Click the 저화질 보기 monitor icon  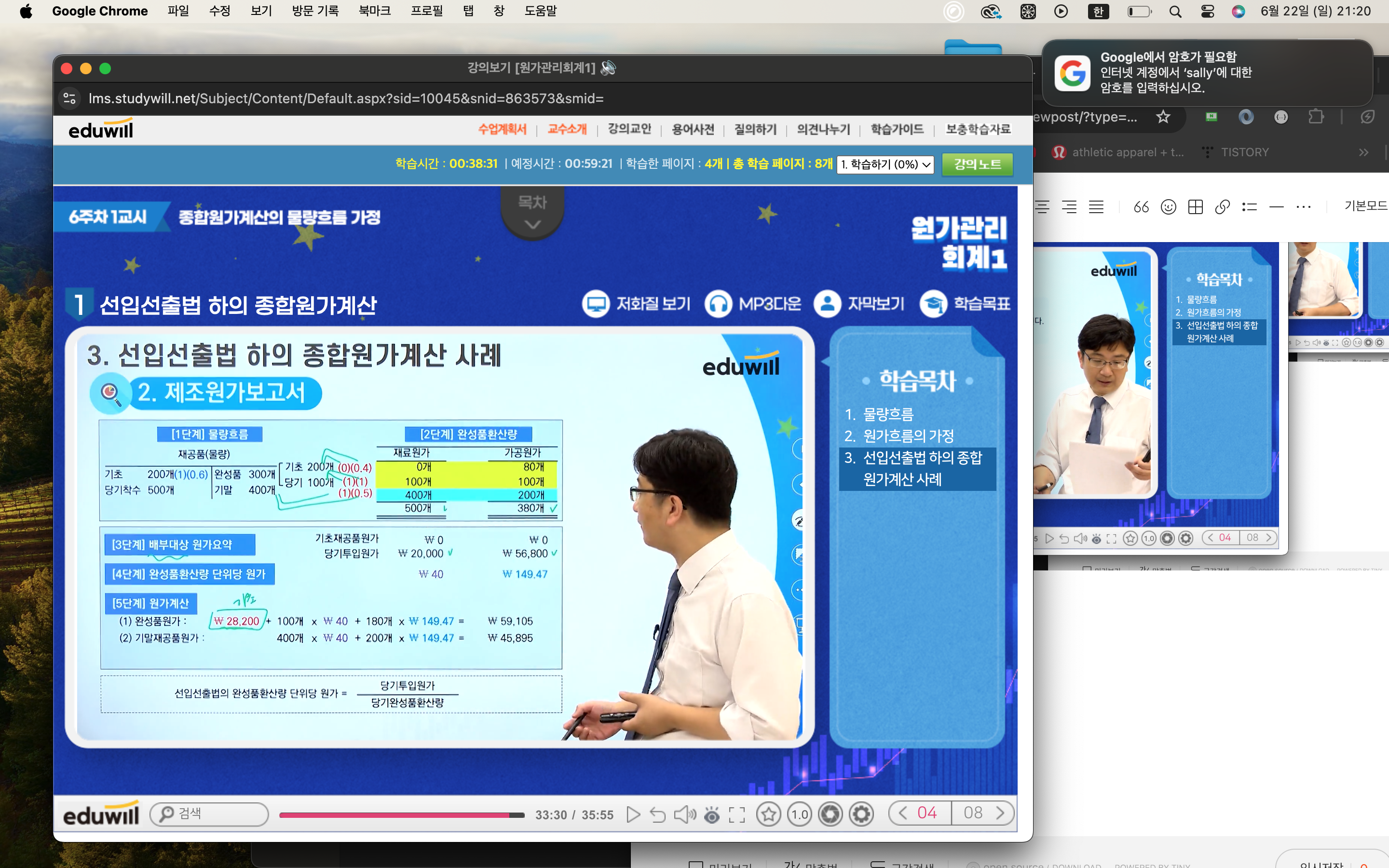coord(595,304)
